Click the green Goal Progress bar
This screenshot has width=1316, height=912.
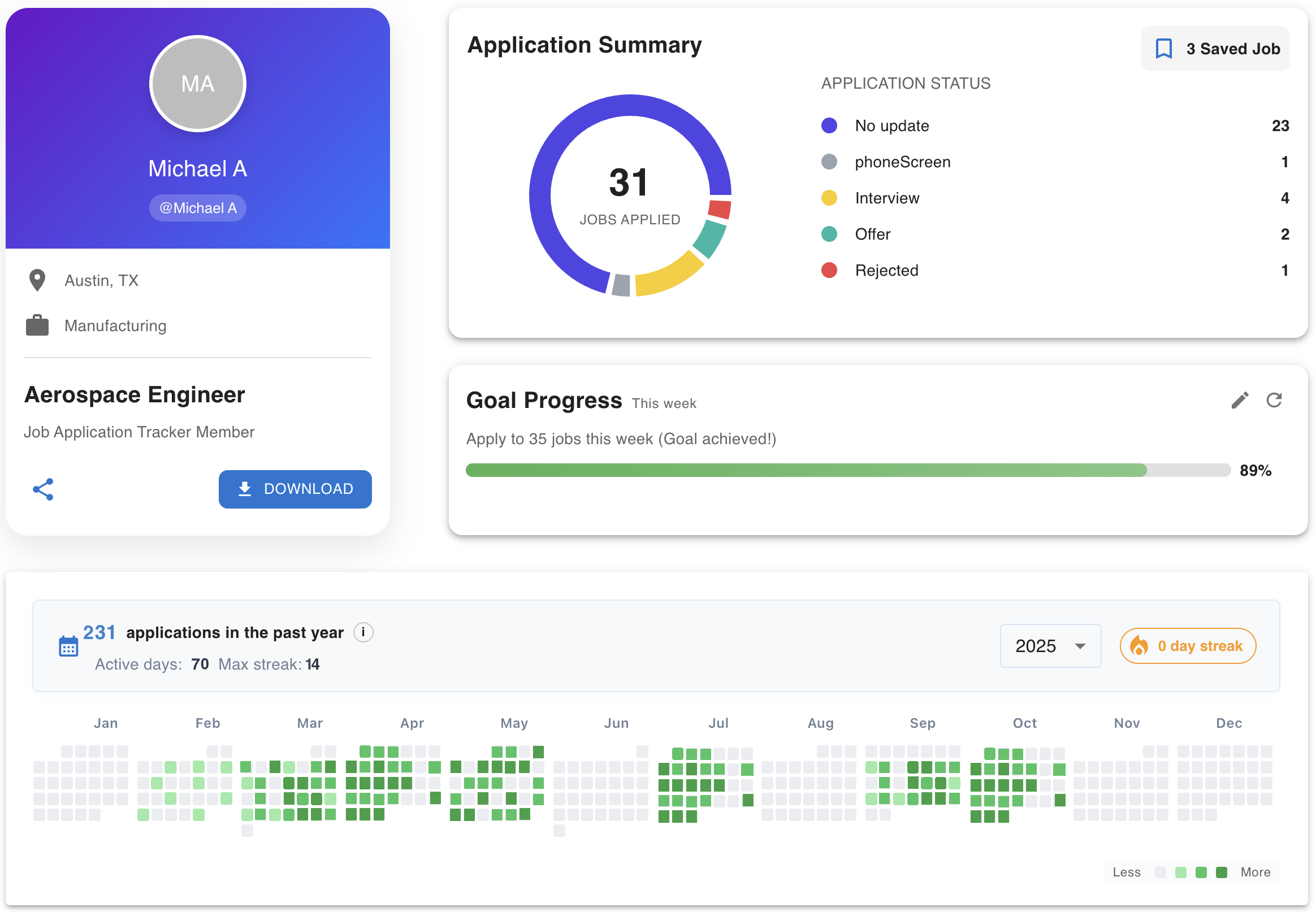[800, 470]
